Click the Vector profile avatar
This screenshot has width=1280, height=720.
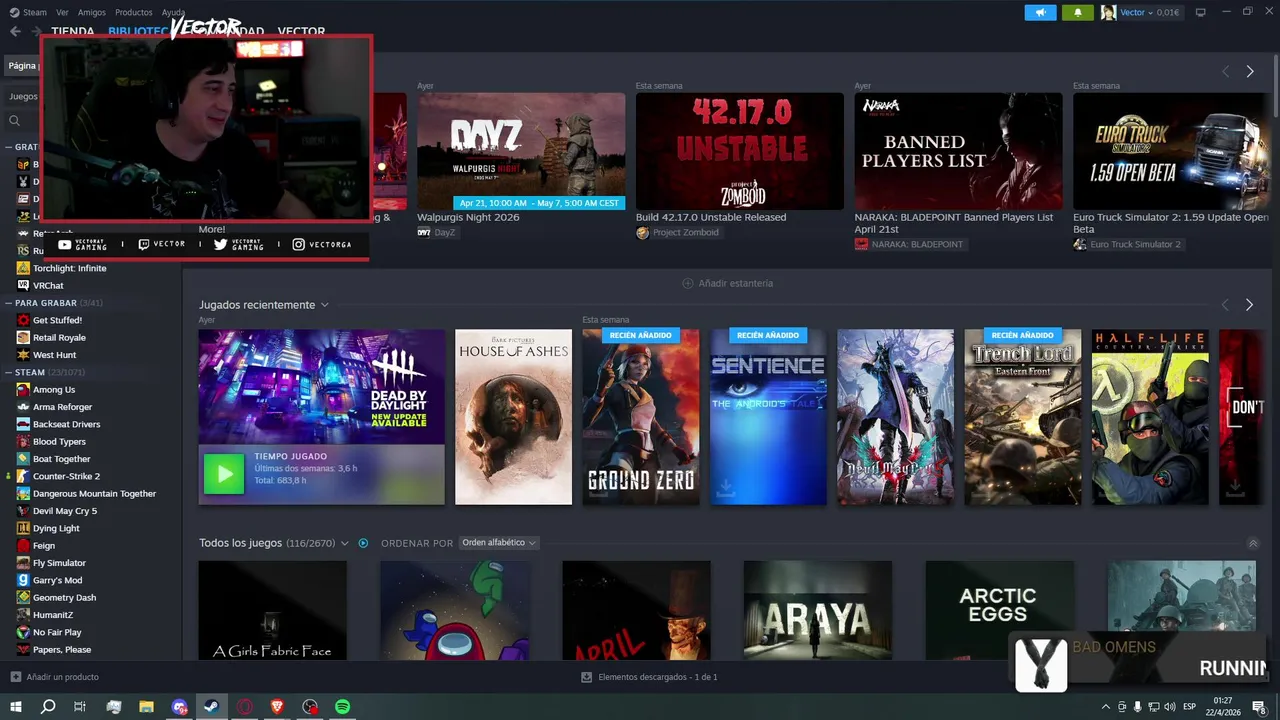click(1108, 12)
